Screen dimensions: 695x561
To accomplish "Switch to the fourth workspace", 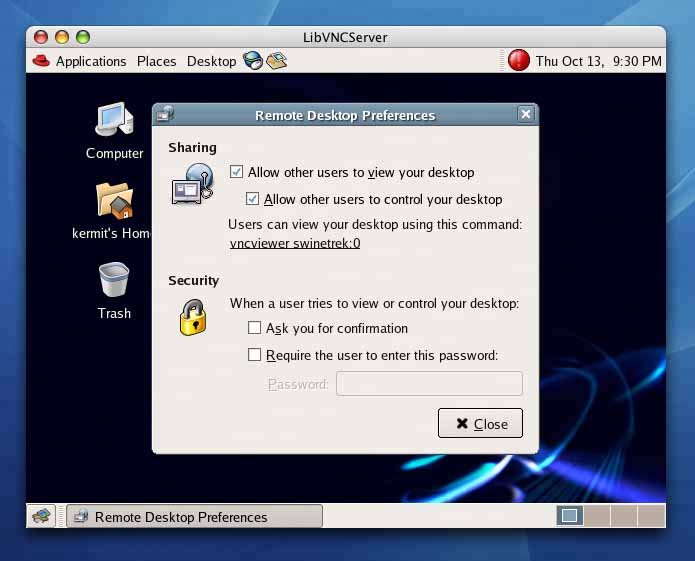I will pos(651,516).
